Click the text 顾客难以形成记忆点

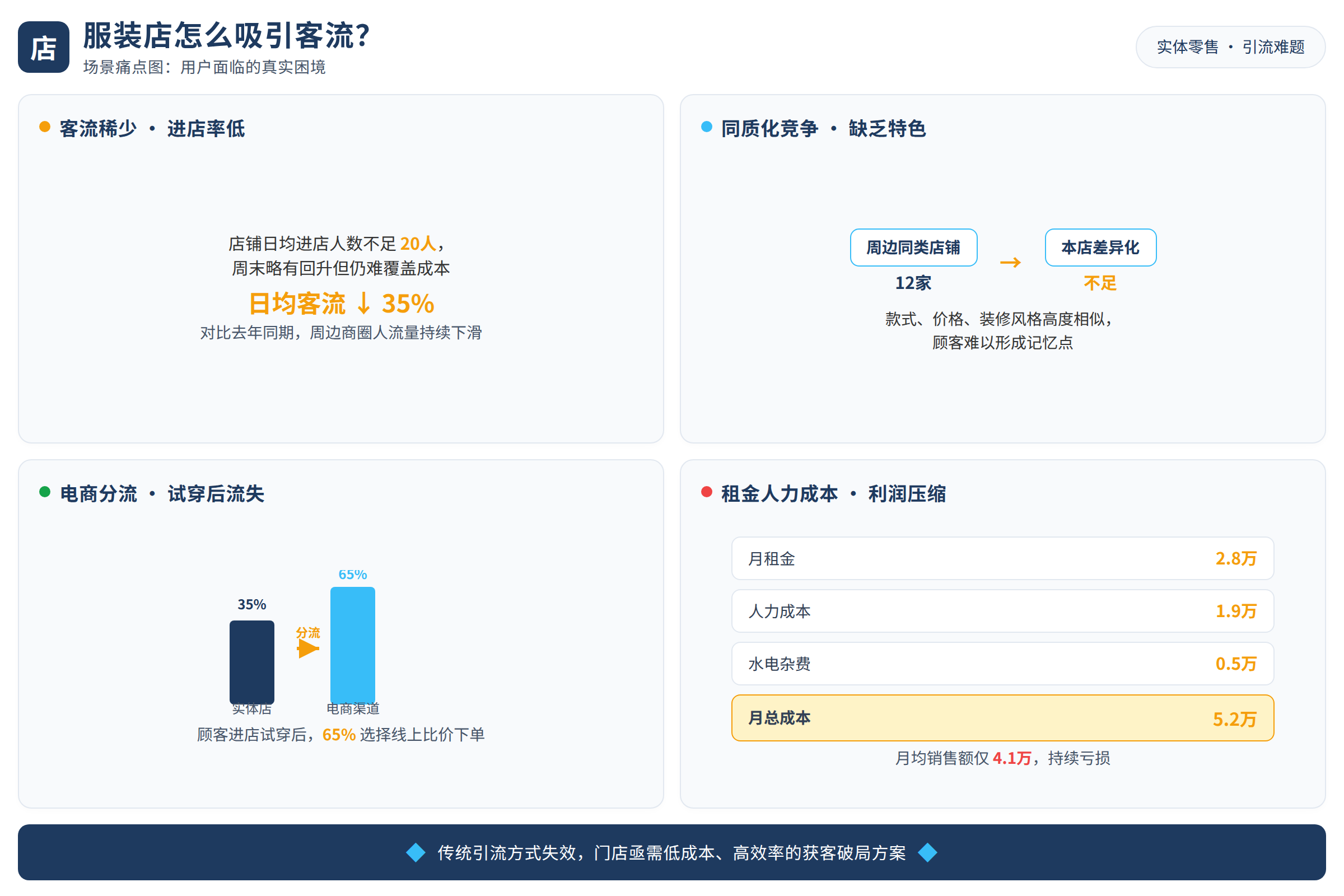(x=1002, y=343)
